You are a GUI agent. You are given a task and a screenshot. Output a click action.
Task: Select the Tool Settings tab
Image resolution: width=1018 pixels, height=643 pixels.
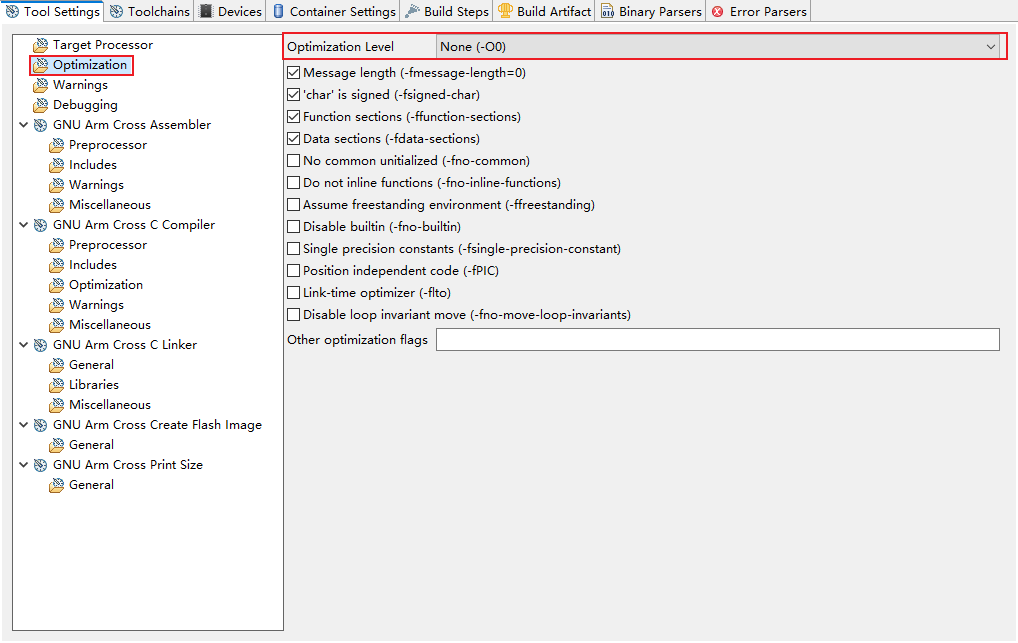(x=53, y=12)
